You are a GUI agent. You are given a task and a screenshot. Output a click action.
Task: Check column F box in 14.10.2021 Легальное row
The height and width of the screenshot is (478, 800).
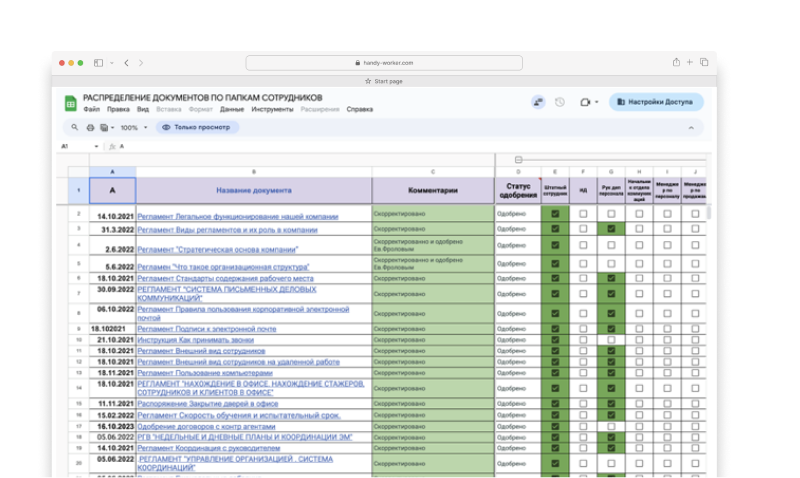click(583, 214)
